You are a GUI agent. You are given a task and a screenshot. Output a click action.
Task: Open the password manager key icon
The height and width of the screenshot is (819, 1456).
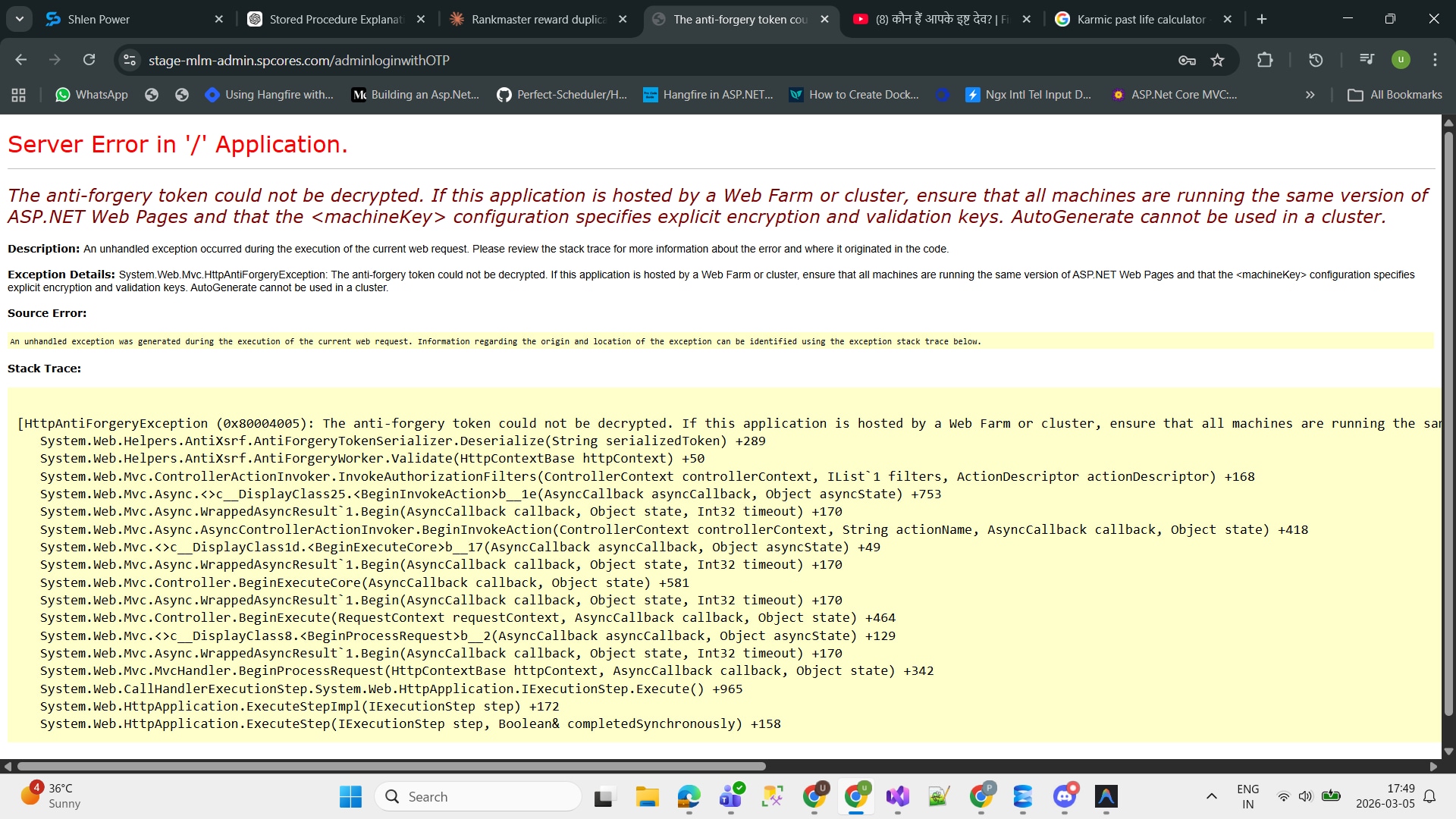coord(1187,60)
